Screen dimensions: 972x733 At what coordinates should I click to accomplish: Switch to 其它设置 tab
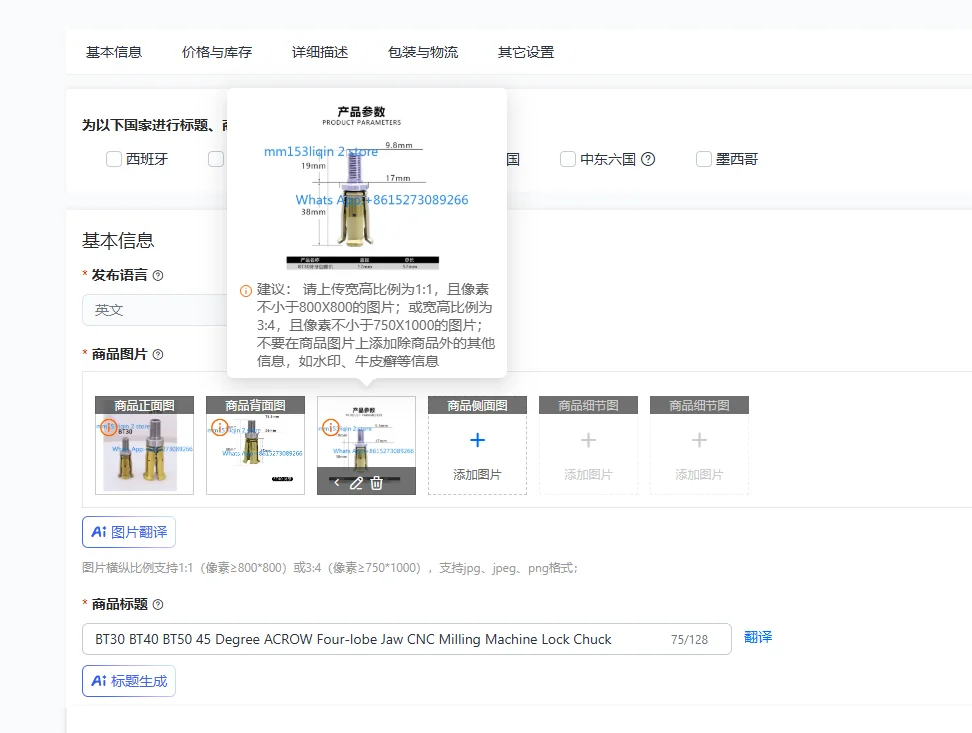(526, 52)
